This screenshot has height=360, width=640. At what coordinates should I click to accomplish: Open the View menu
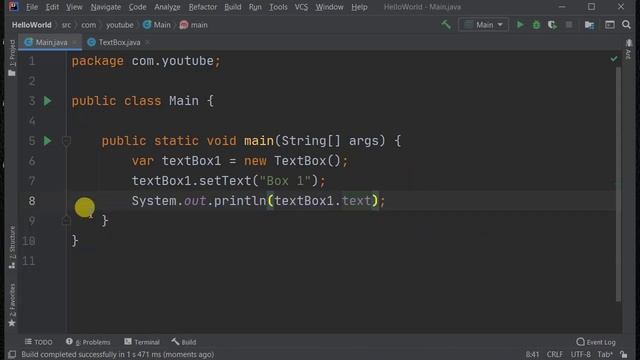[74, 7]
